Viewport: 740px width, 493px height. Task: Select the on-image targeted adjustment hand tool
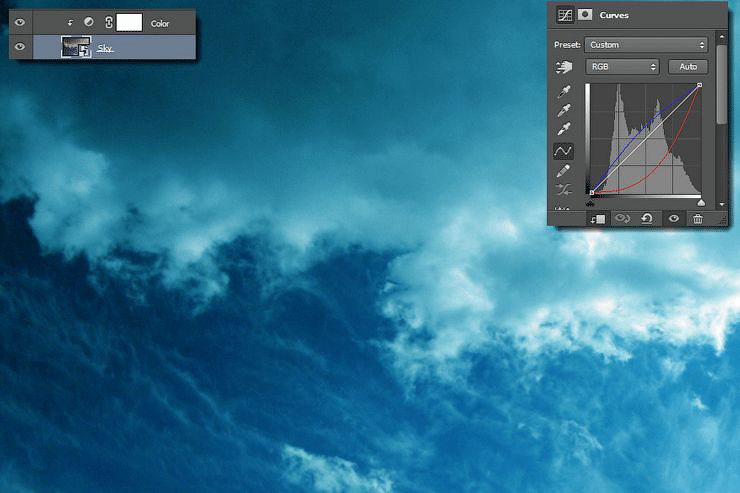pyautogui.click(x=563, y=67)
